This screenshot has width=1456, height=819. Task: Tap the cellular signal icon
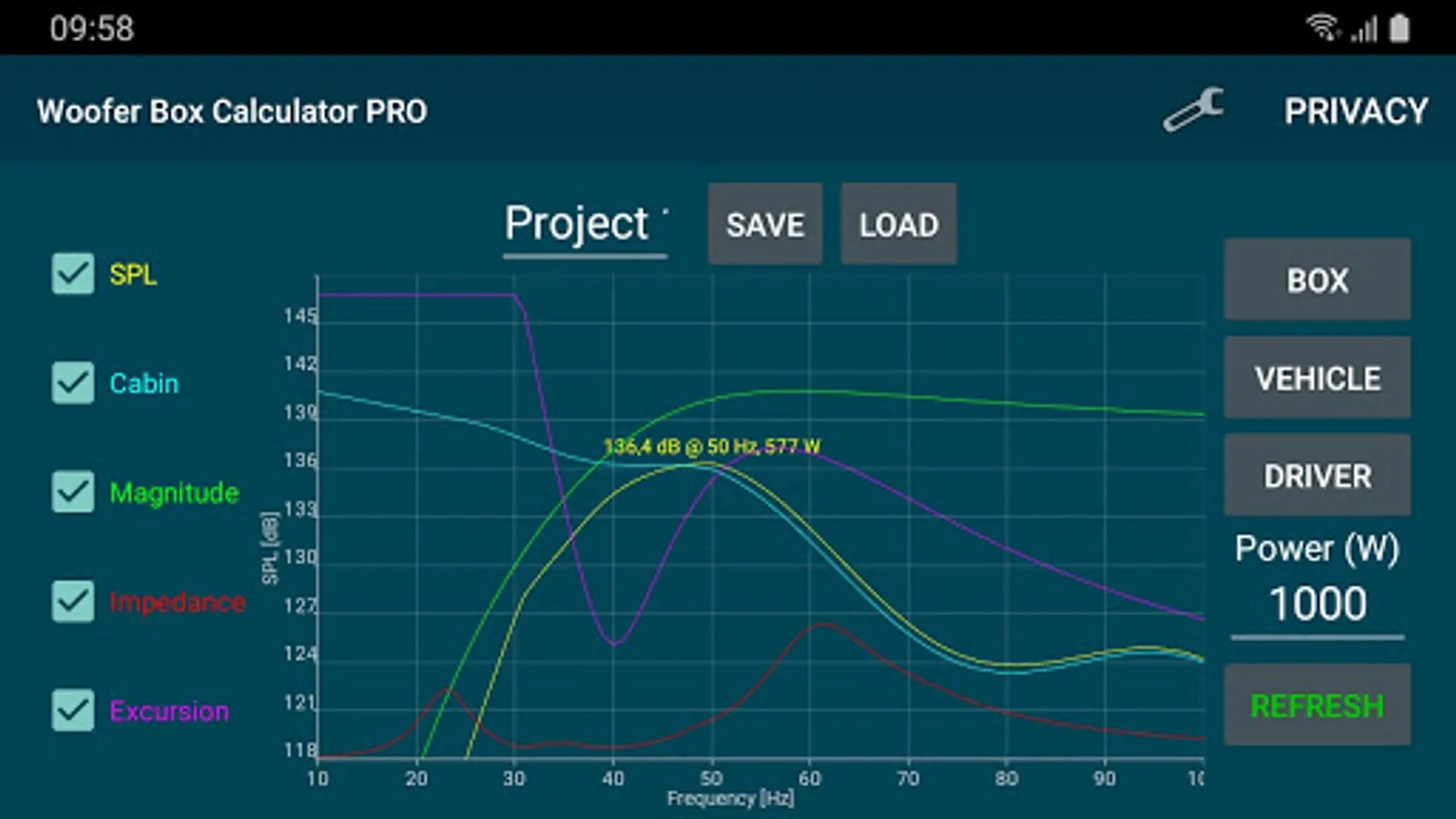click(1363, 30)
